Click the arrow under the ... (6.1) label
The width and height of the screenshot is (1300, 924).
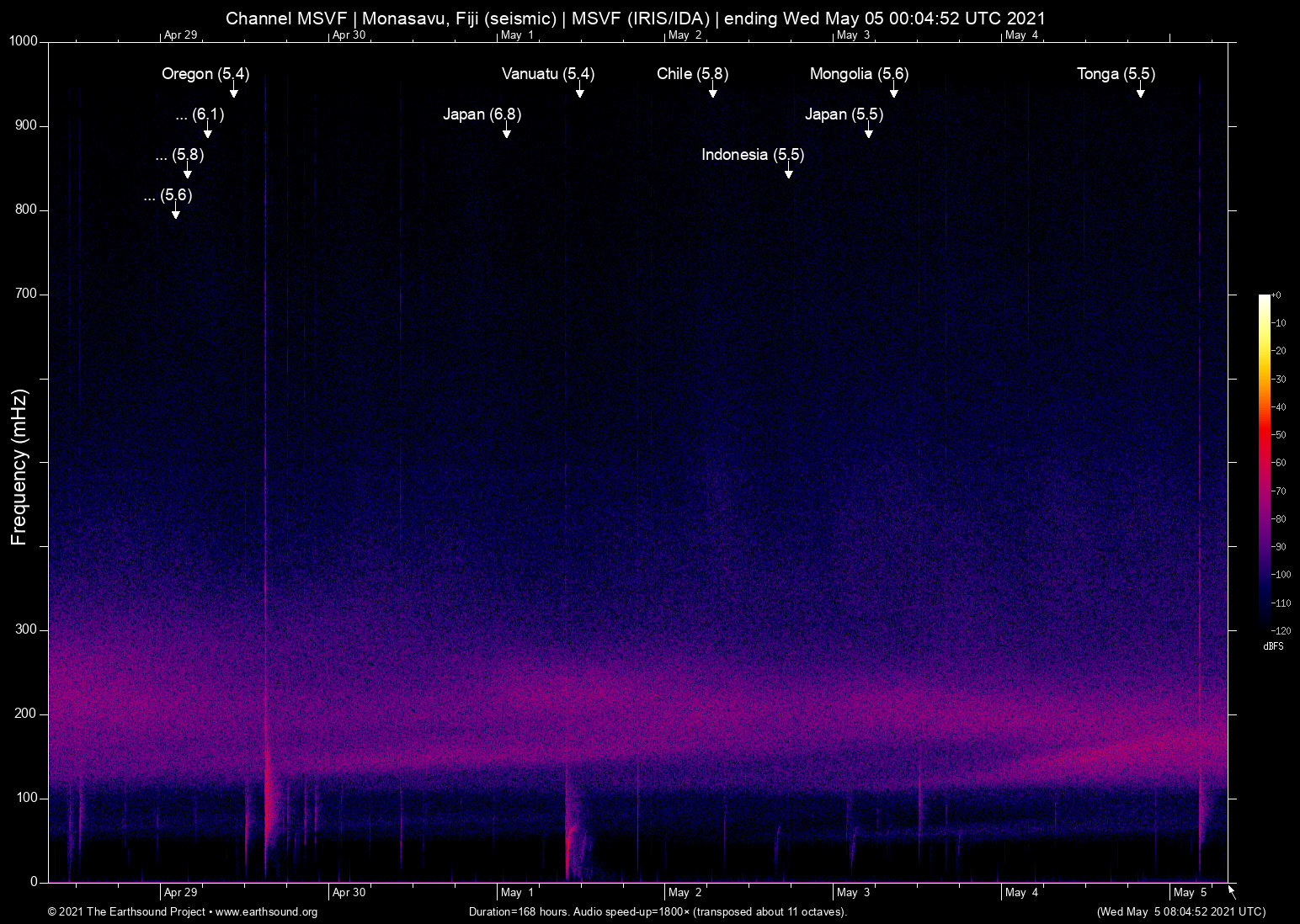point(207,133)
